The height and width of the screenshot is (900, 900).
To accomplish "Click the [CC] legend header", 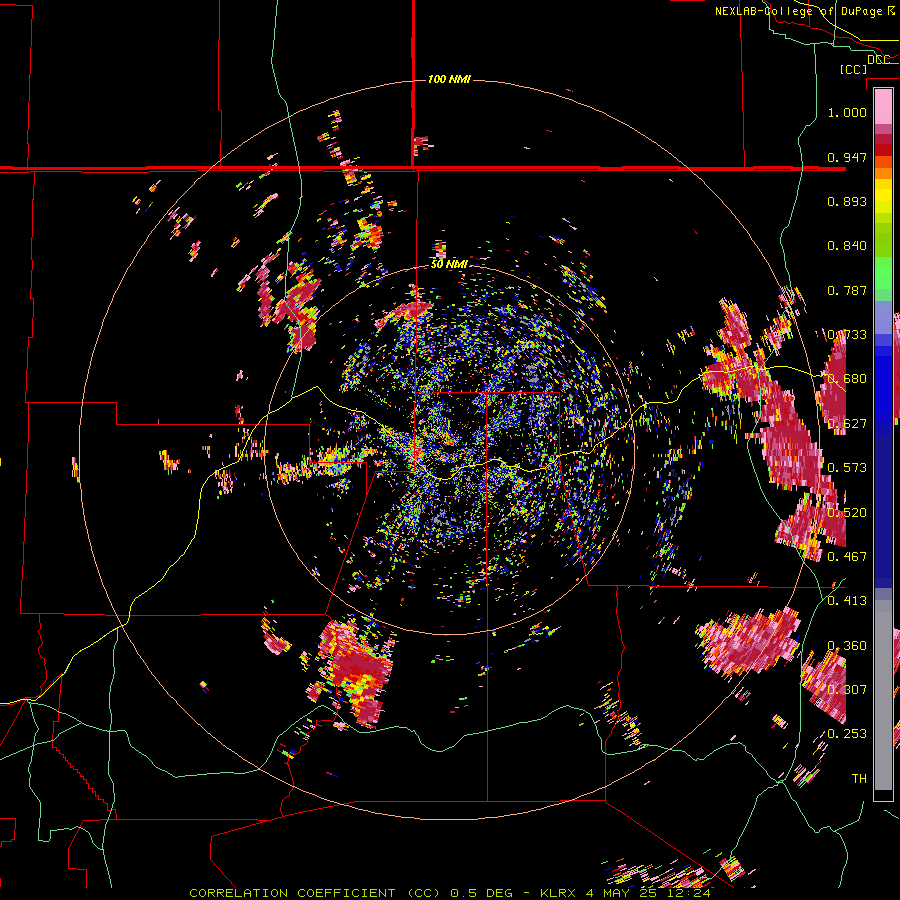I will 853,69.
